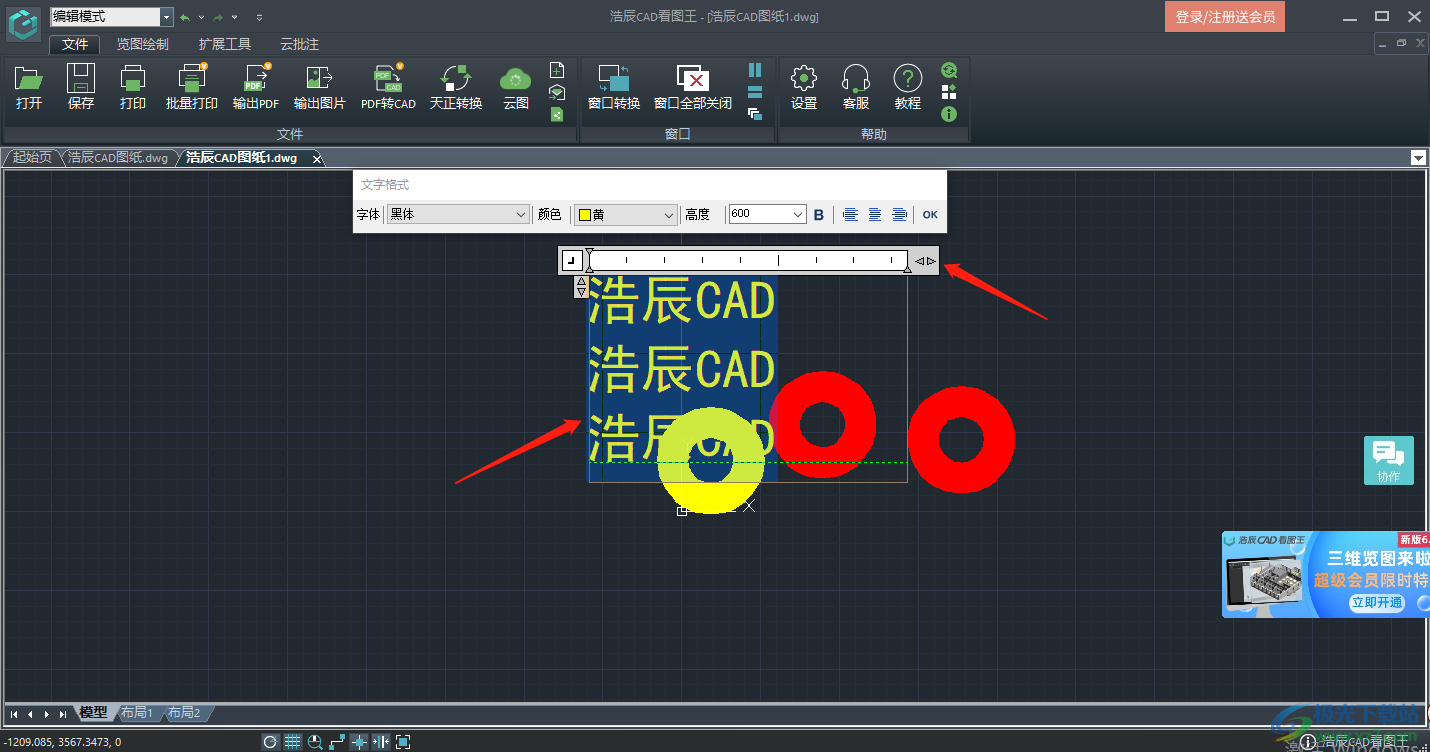1430x752 pixels.
Task: Click the text ruler width arrows
Action: pyautogui.click(x=925, y=261)
